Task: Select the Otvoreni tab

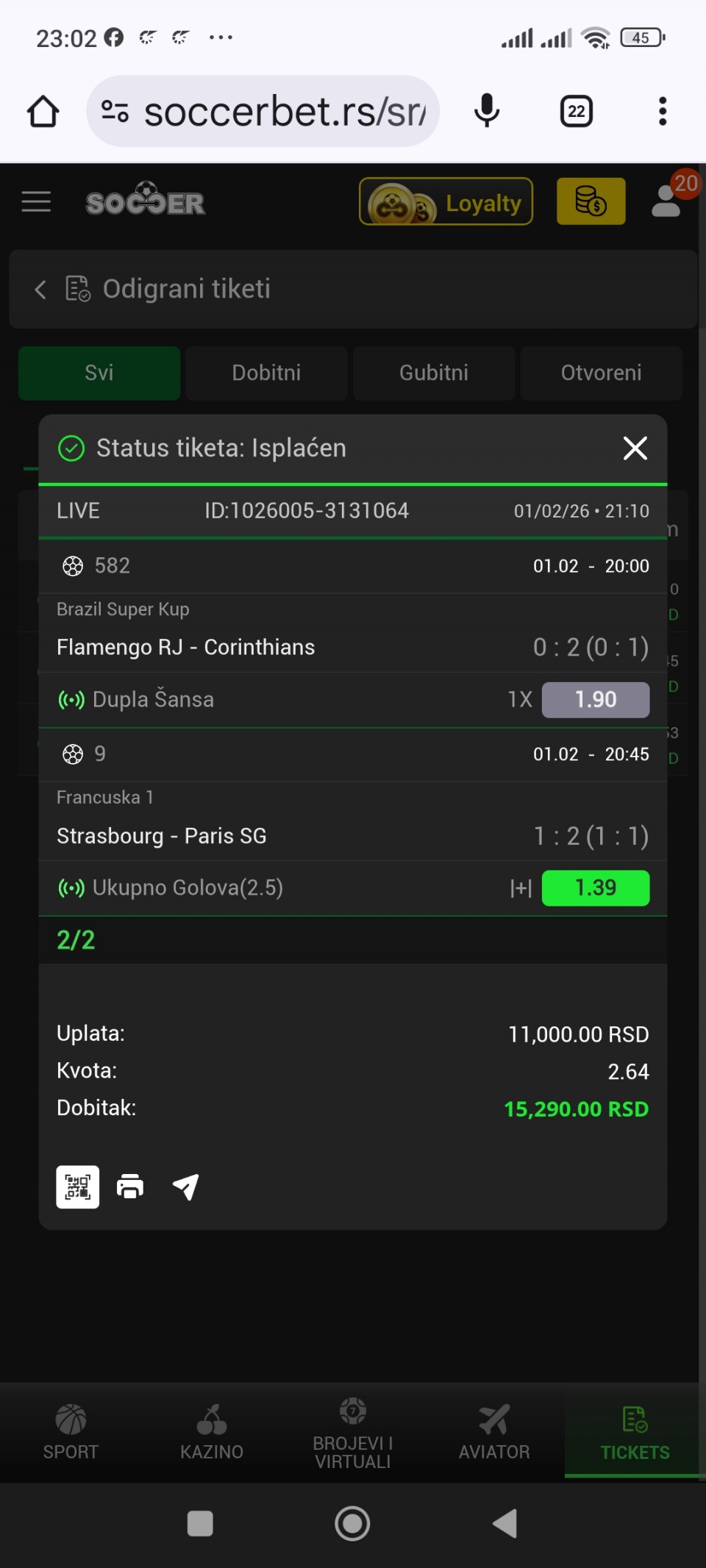Action: coord(601,373)
